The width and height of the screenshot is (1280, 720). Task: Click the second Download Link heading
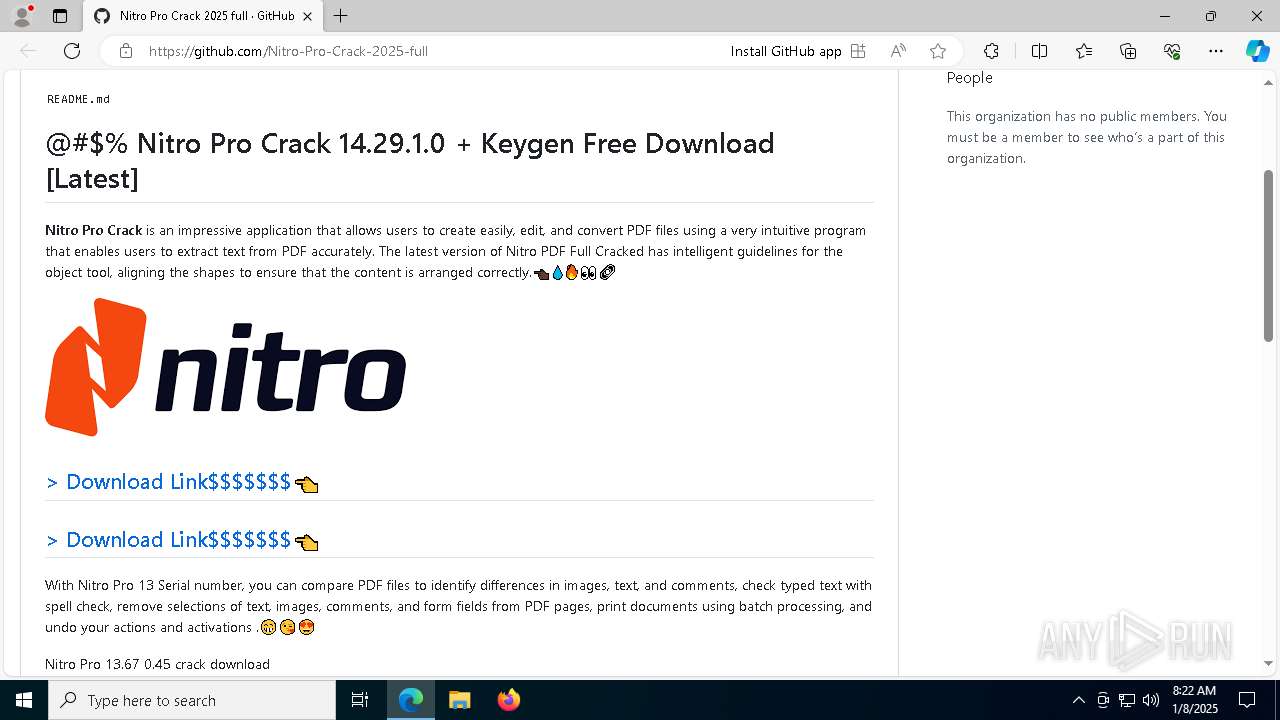[182, 540]
